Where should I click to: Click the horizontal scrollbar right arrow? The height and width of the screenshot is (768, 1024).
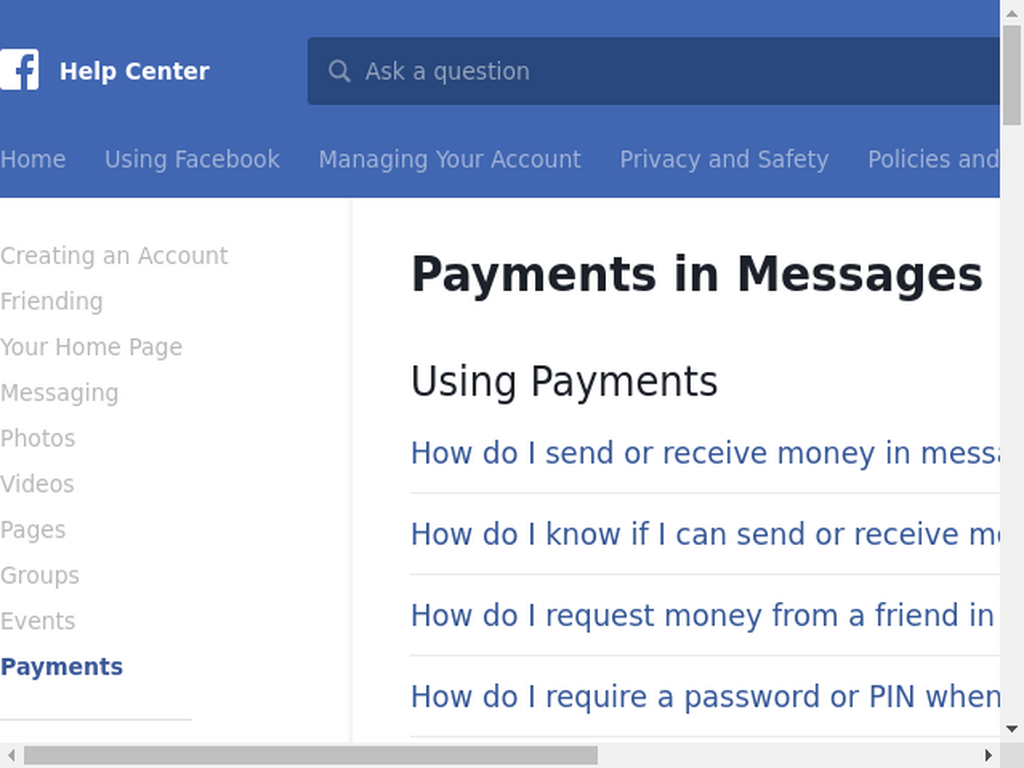tap(988, 756)
